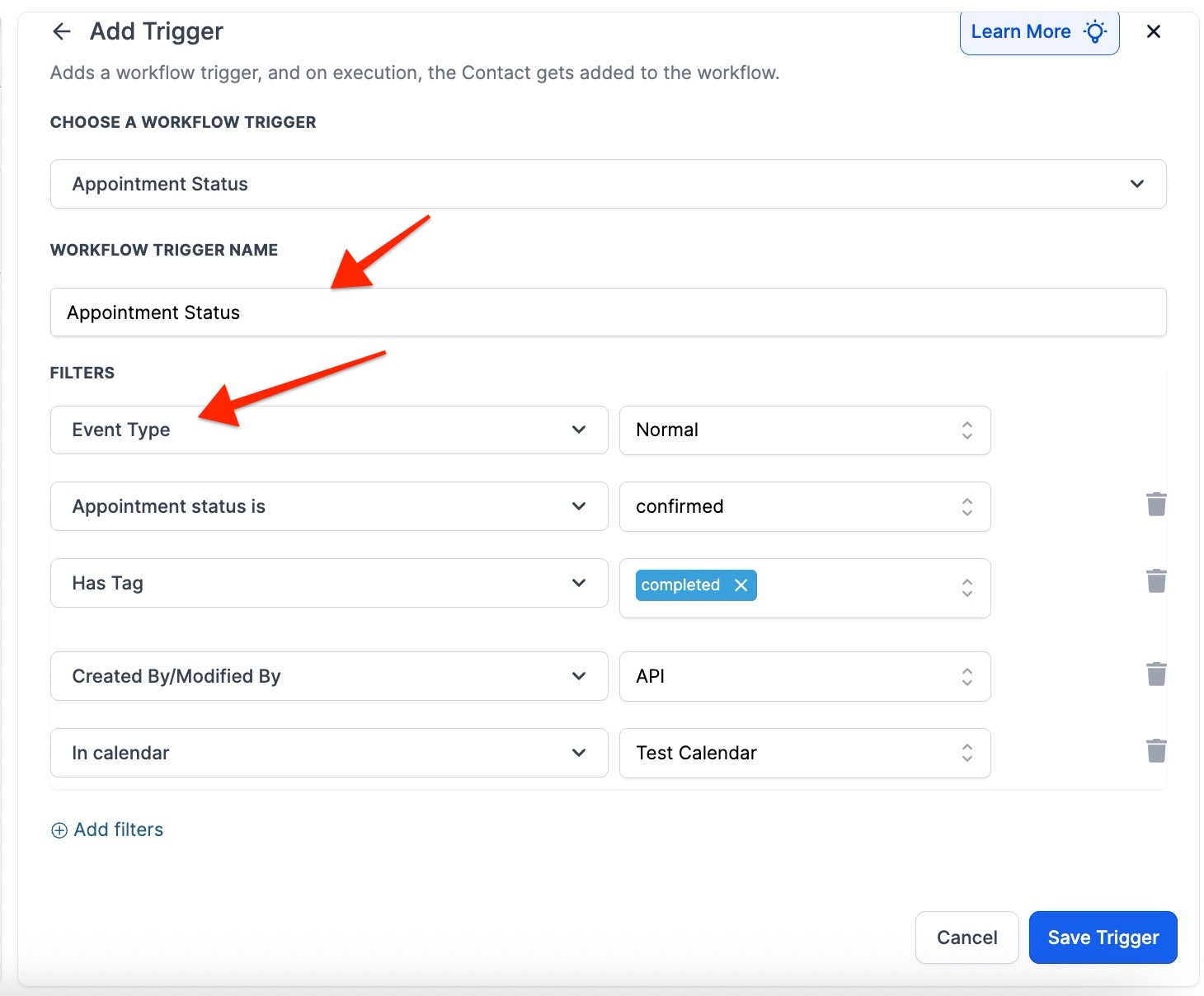Save the trigger
The width and height of the screenshot is (1204, 996).
coord(1103,937)
